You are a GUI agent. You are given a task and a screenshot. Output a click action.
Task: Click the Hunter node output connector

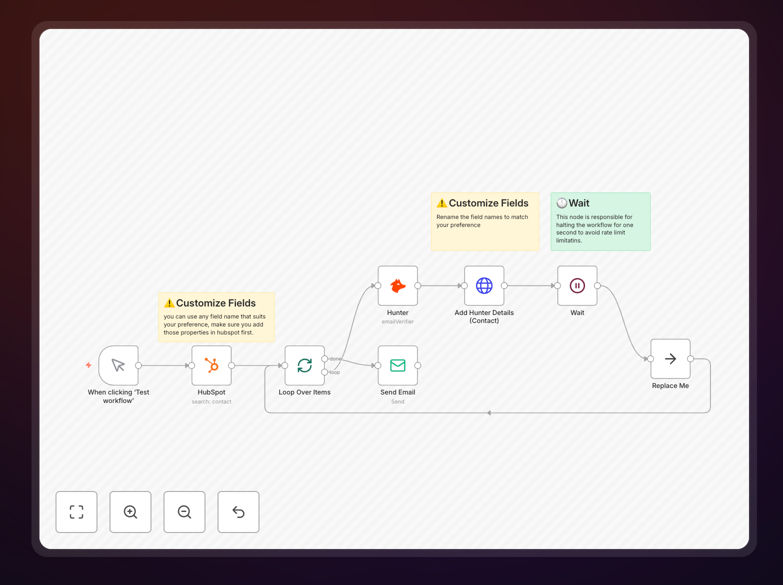tap(418, 286)
